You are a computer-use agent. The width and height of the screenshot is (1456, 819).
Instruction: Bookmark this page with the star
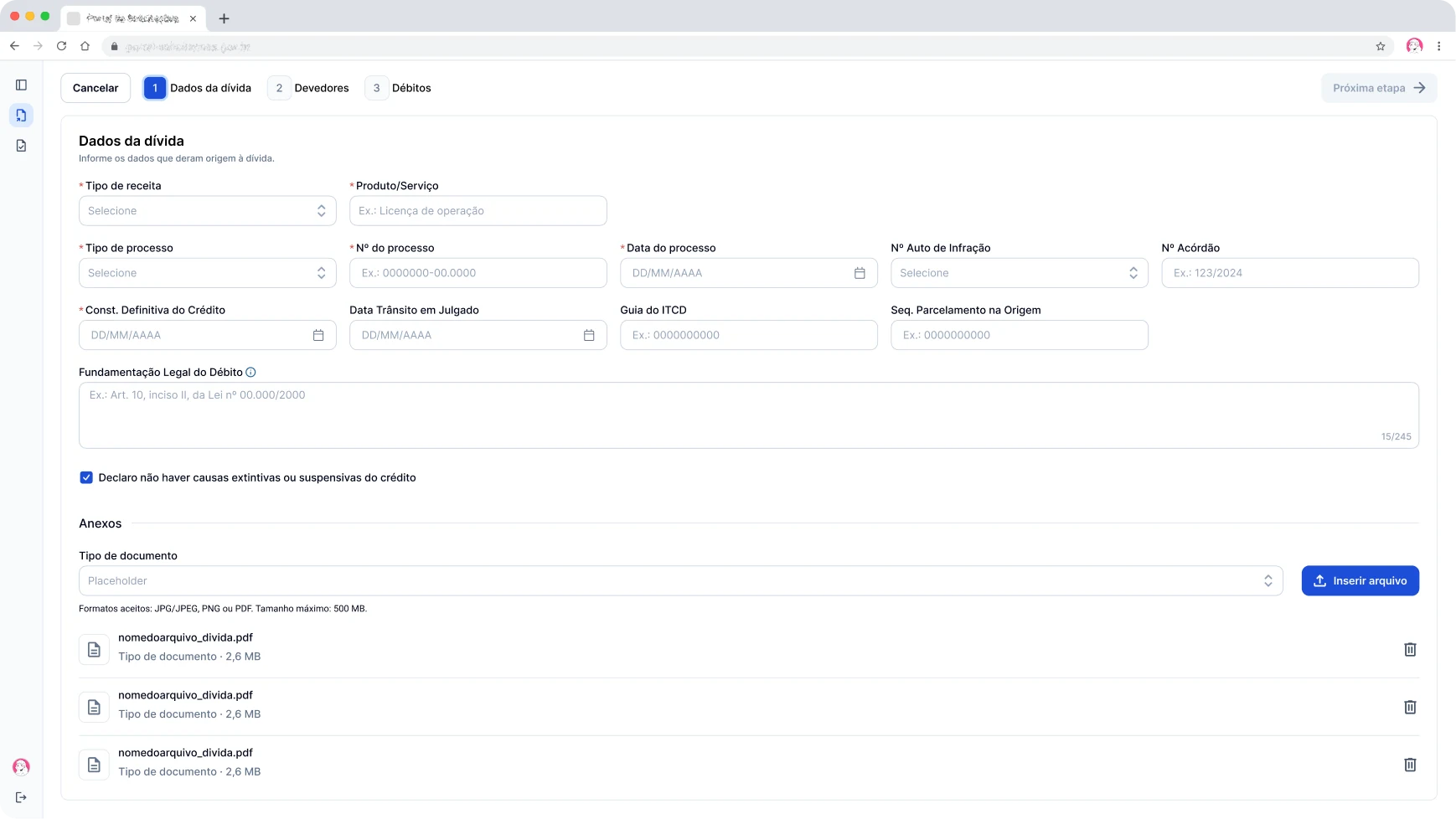[1381, 46]
